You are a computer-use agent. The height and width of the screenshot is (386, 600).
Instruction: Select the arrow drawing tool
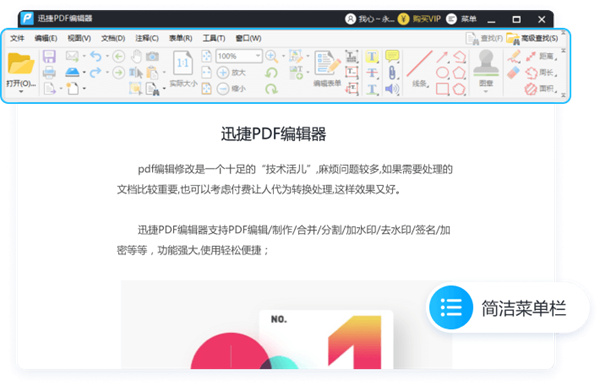pos(442,57)
